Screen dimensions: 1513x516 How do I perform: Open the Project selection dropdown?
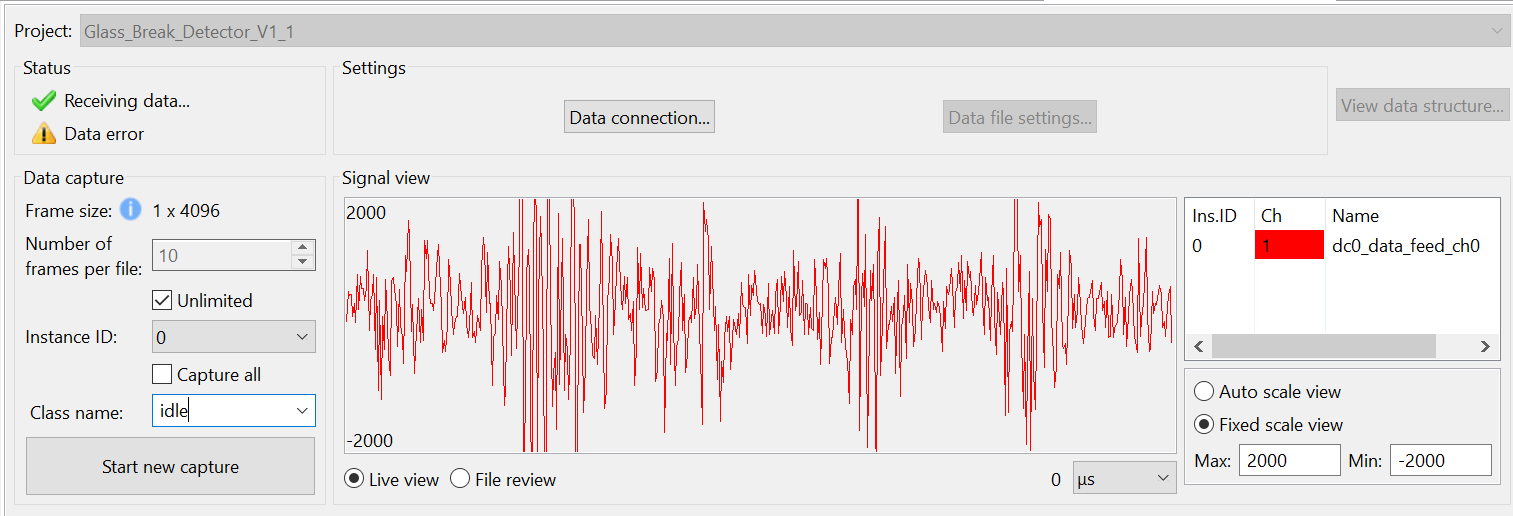[x=1497, y=31]
